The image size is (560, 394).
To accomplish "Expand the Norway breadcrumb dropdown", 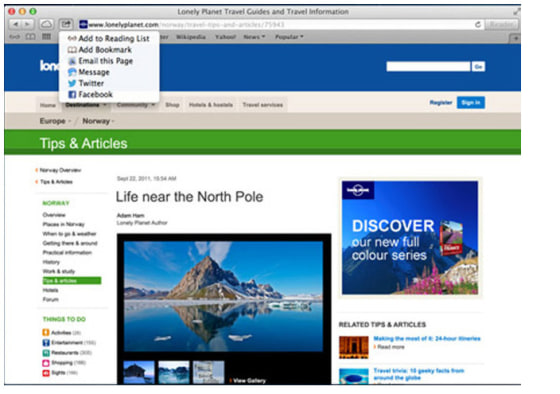I will click(x=98, y=121).
